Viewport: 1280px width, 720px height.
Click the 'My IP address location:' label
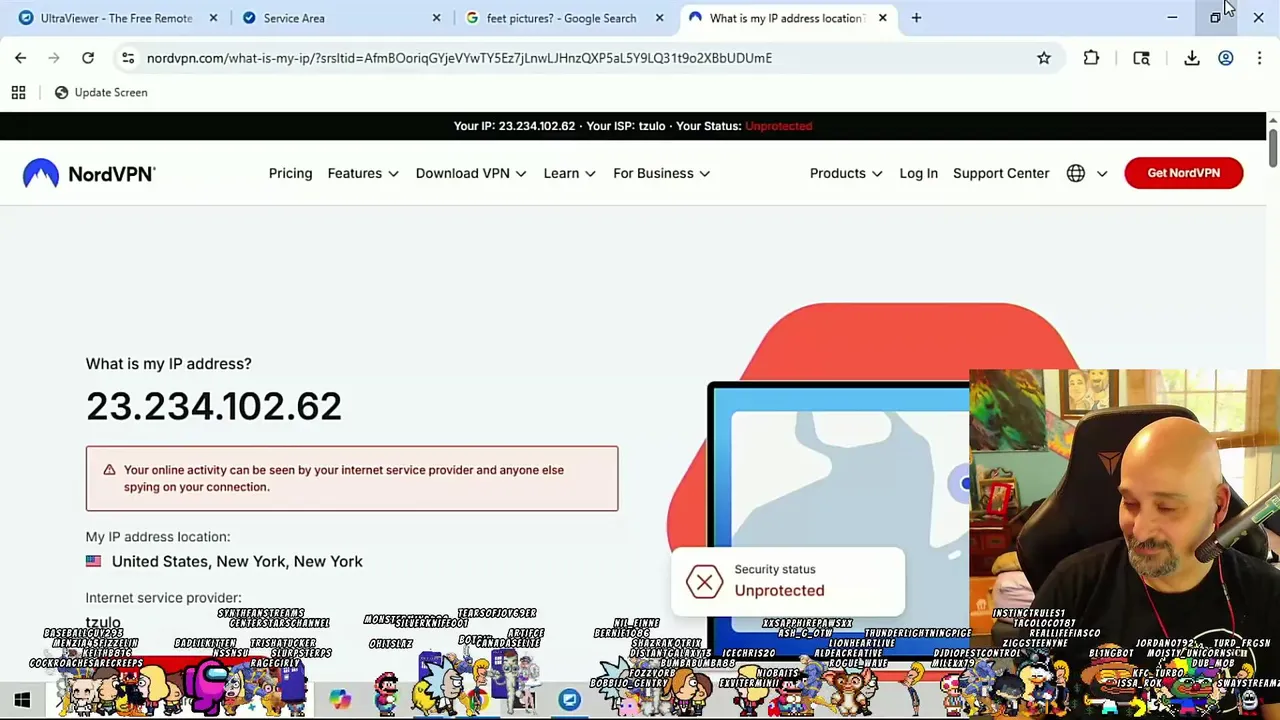[x=158, y=537]
